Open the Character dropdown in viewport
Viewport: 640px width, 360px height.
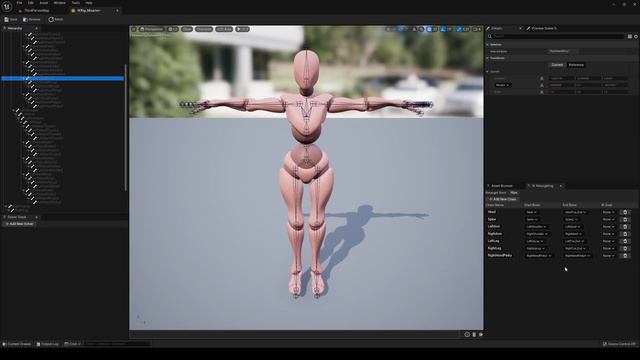(x=204, y=29)
